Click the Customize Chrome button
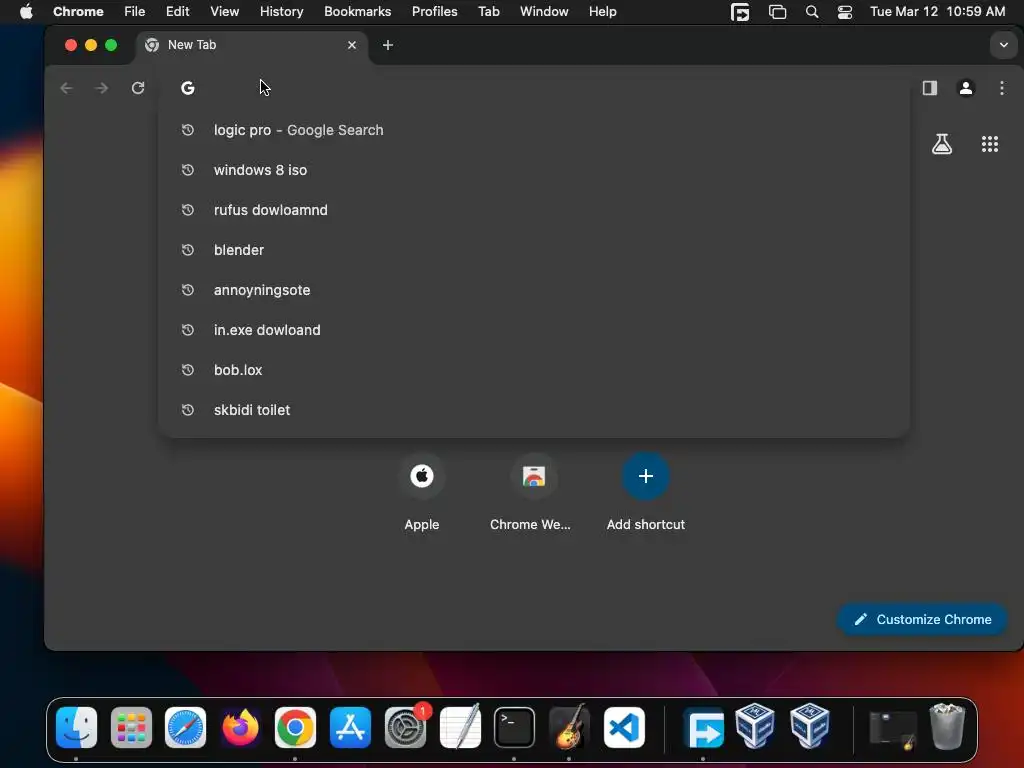This screenshot has width=1024, height=768. pyautogui.click(x=922, y=619)
